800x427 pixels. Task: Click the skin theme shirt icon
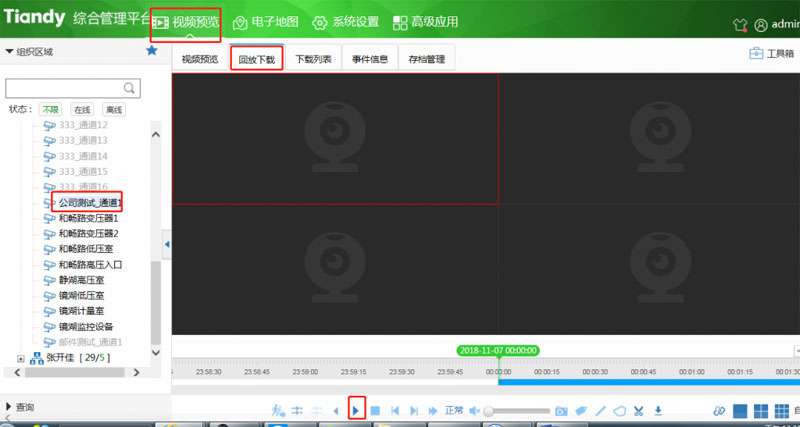740,25
